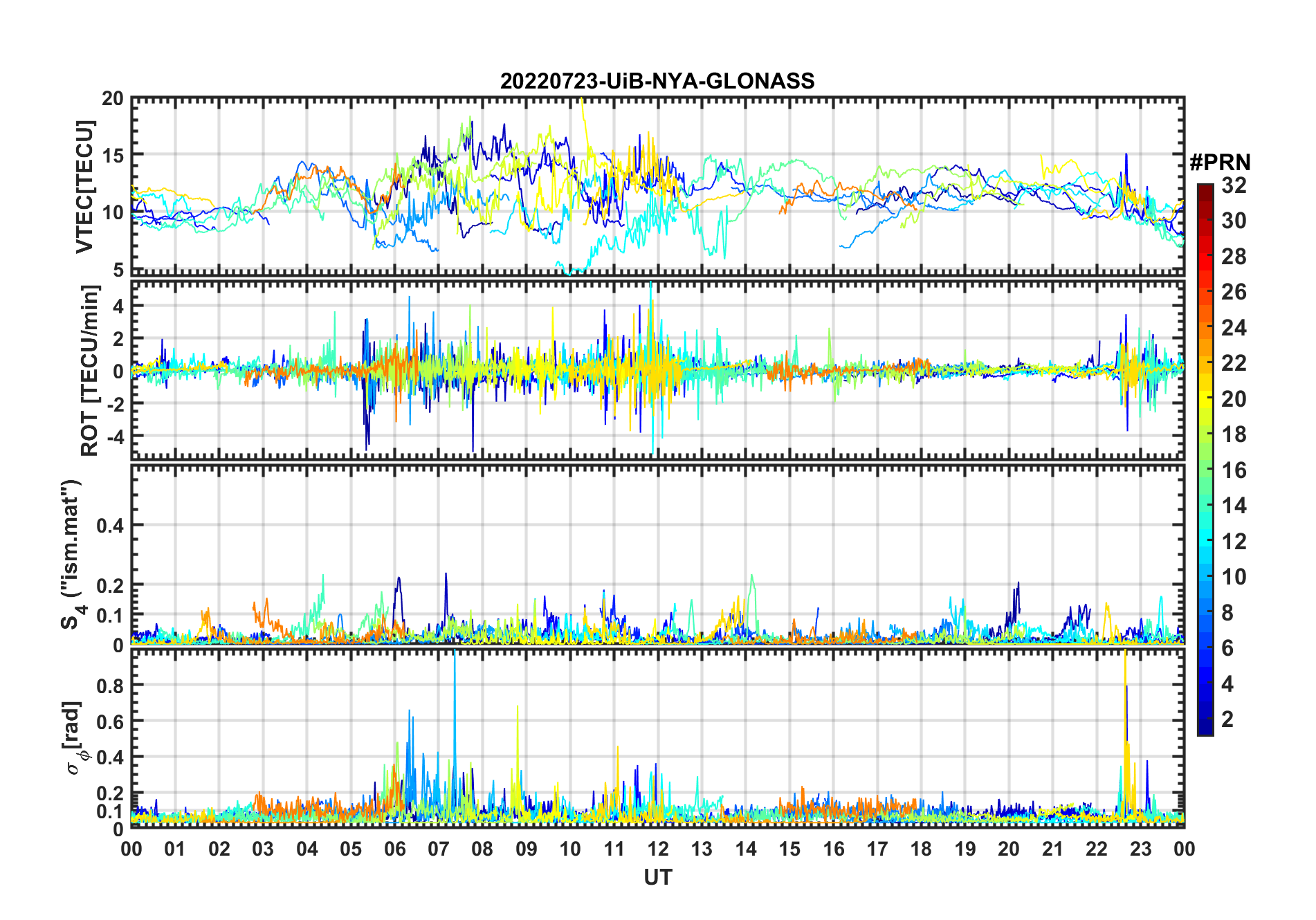Screen dimensions: 1316x920
Task: Click VTEC axis tick label 15
Action: point(113,156)
